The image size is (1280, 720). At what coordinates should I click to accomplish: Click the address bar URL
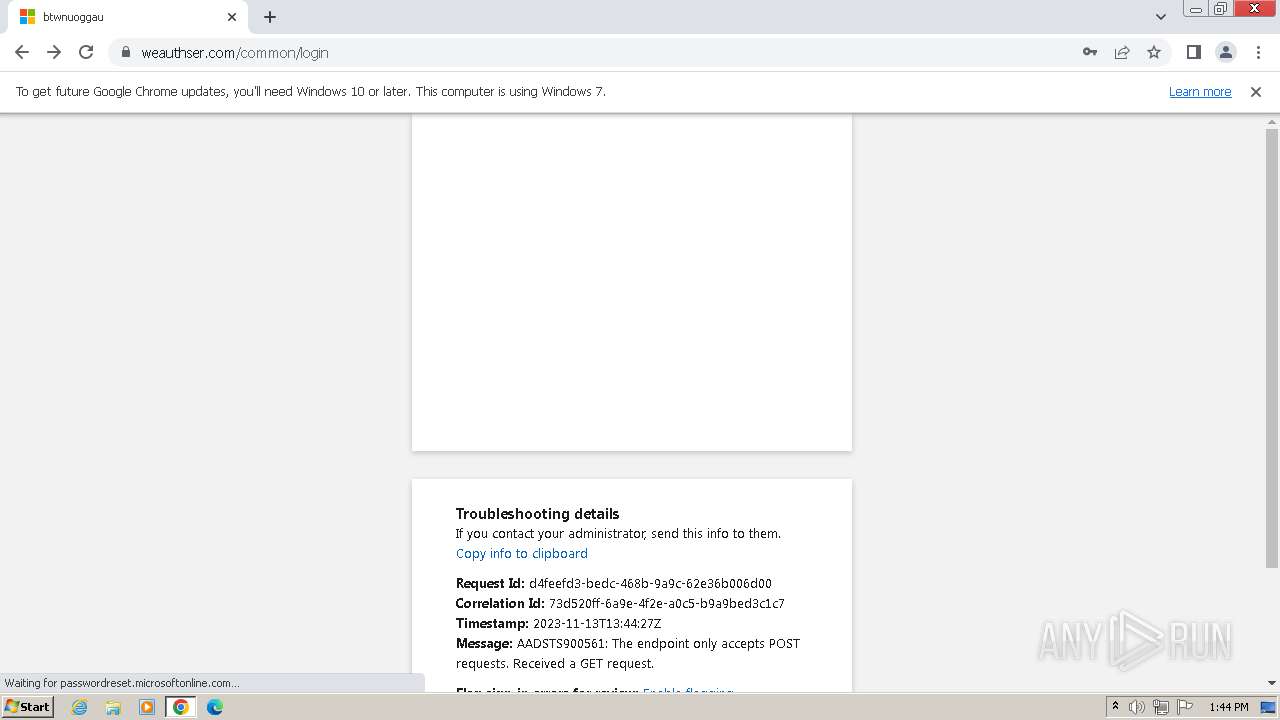pyautogui.click(x=235, y=53)
